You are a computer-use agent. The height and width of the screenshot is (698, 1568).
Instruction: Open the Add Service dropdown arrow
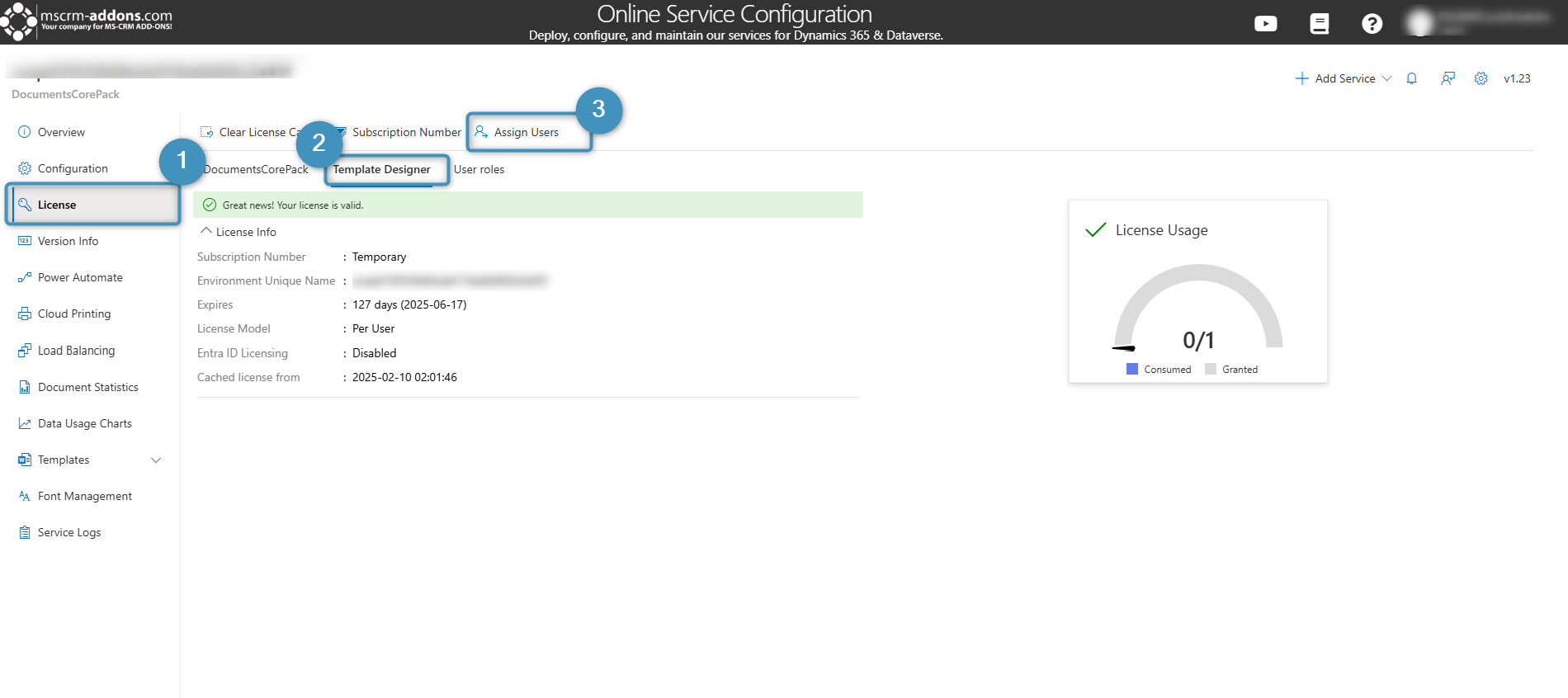(x=1386, y=78)
